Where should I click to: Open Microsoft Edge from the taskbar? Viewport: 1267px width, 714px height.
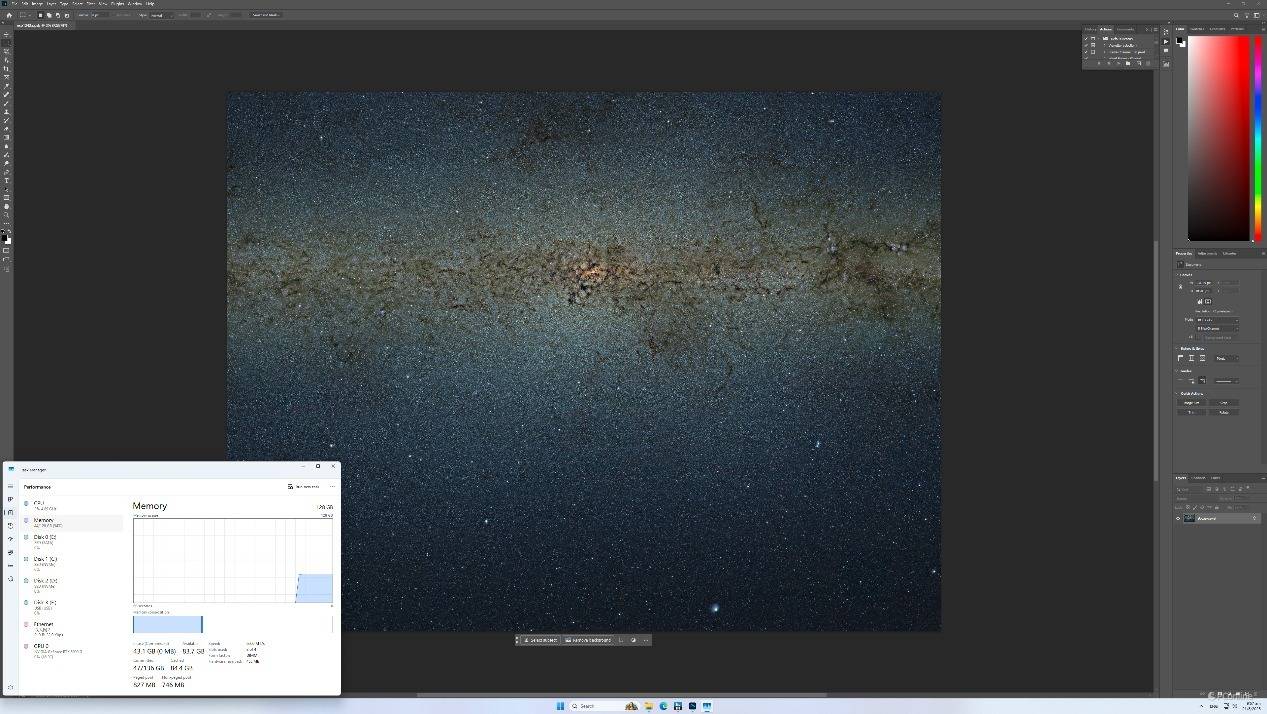[x=663, y=706]
